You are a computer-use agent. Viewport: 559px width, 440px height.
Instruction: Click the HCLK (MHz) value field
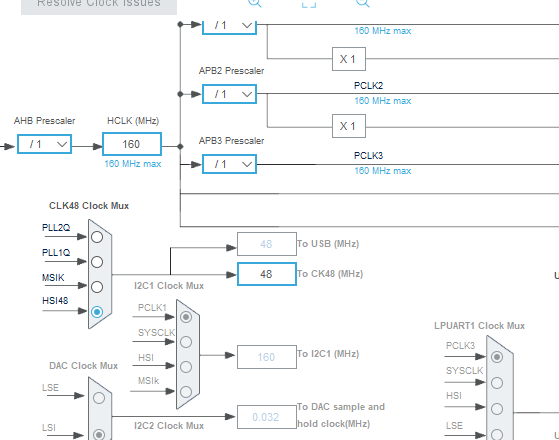tap(132, 144)
